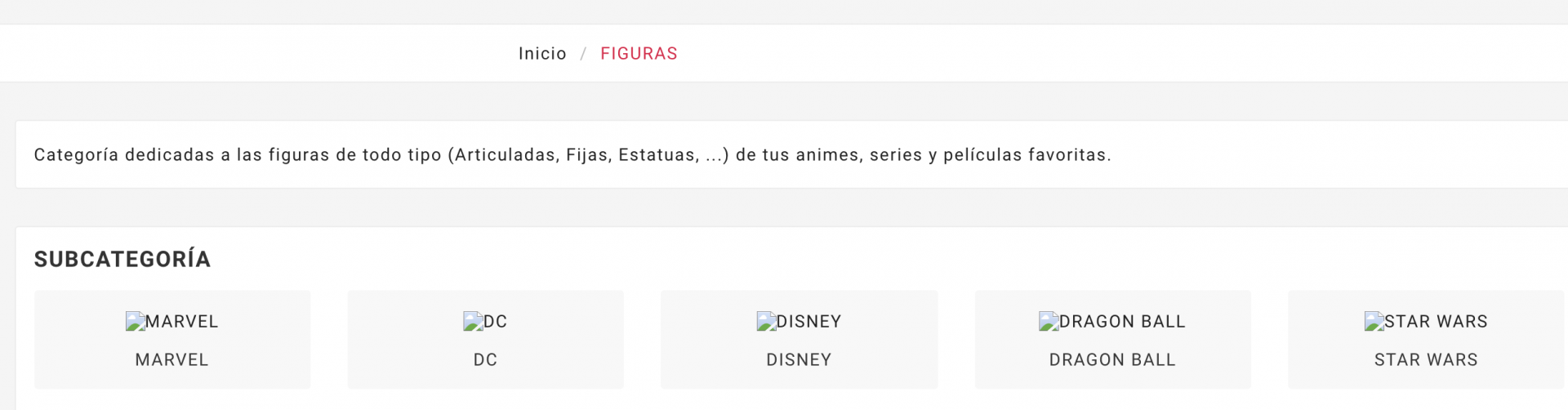Click the broken image icon beside DC
1568x410 pixels.
pos(472,322)
